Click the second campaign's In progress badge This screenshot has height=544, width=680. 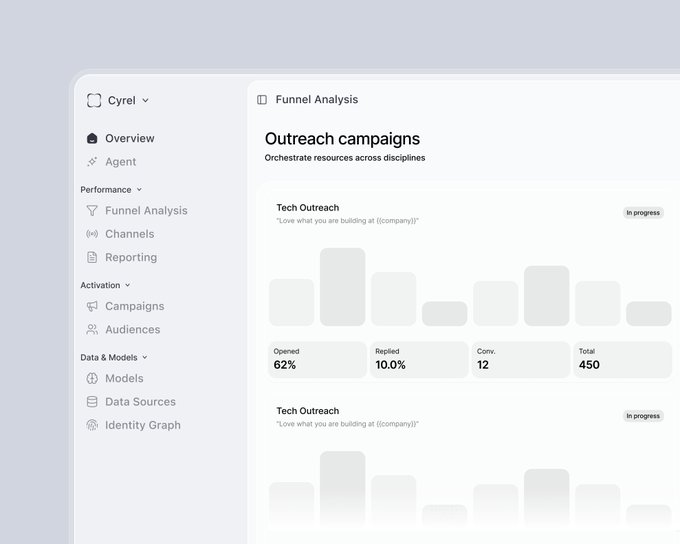pyautogui.click(x=643, y=416)
